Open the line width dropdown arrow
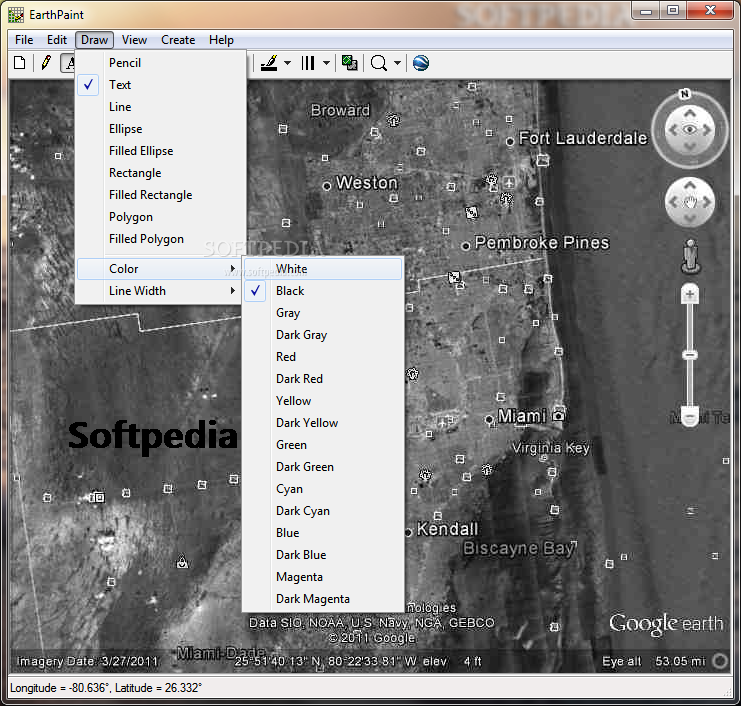741x706 pixels. coord(327,63)
